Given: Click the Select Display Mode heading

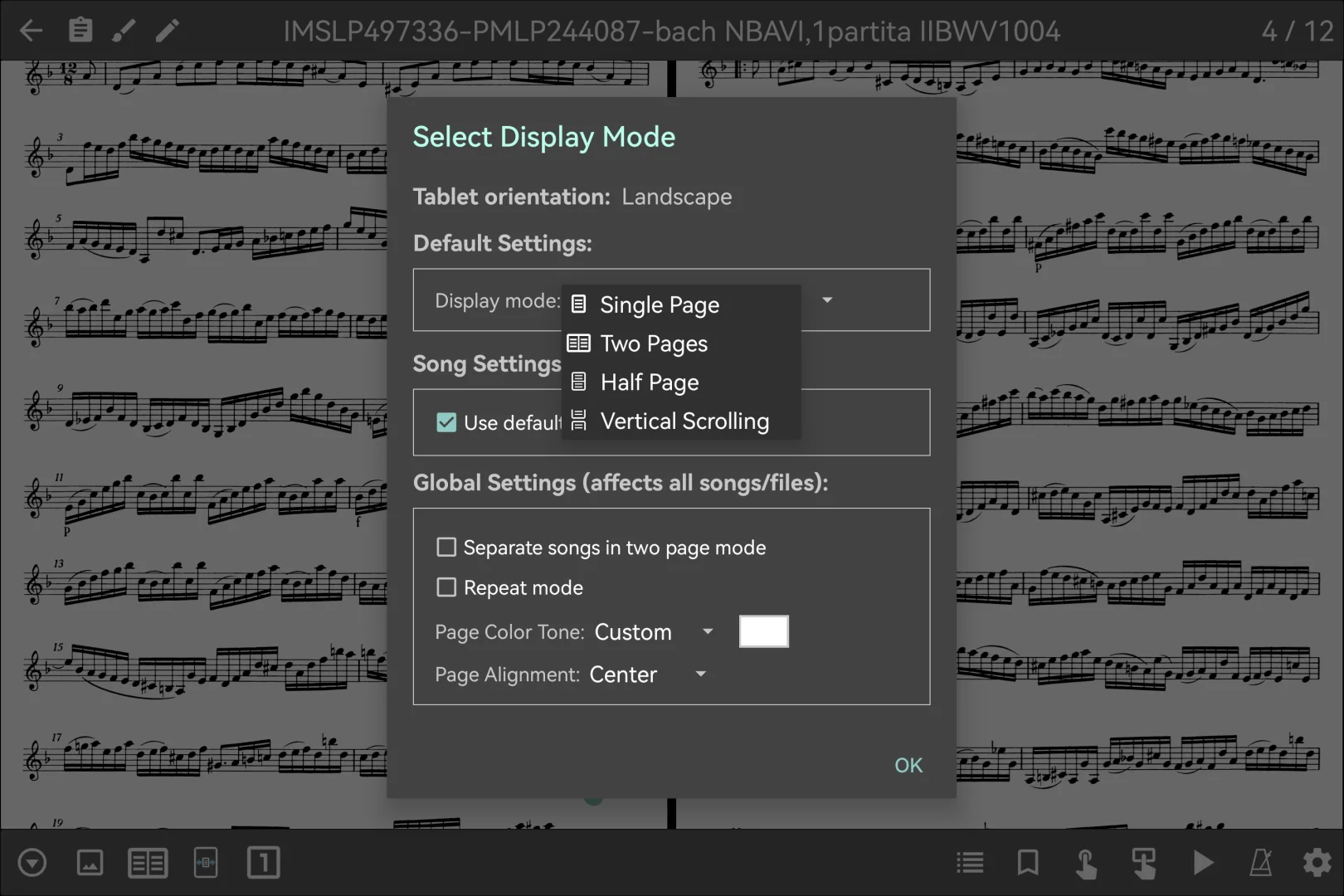Looking at the screenshot, I should (x=544, y=137).
